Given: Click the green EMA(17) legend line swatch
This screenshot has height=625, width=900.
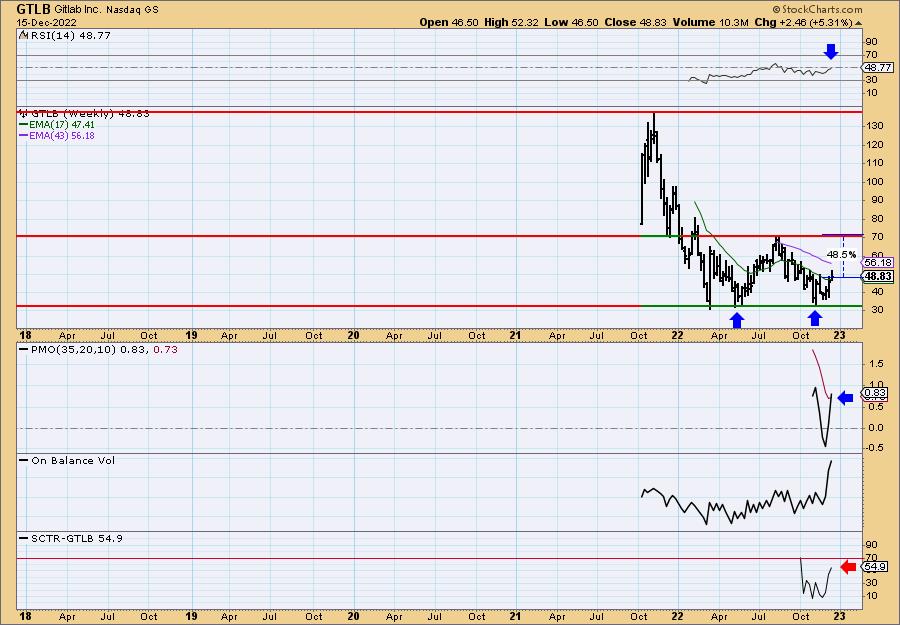Looking at the screenshot, I should (x=24, y=125).
